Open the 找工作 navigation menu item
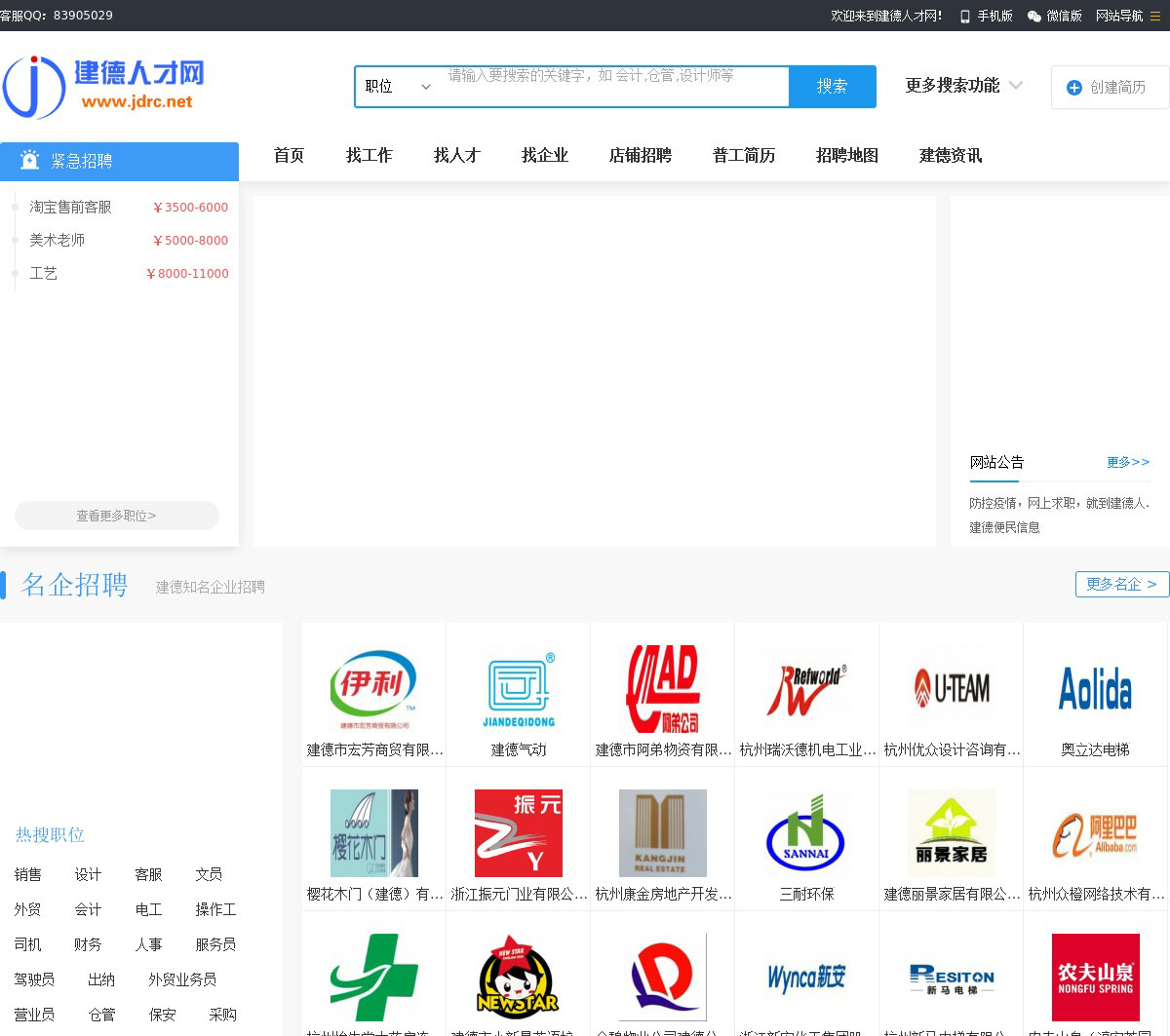This screenshot has width=1170, height=1036. pyautogui.click(x=369, y=156)
